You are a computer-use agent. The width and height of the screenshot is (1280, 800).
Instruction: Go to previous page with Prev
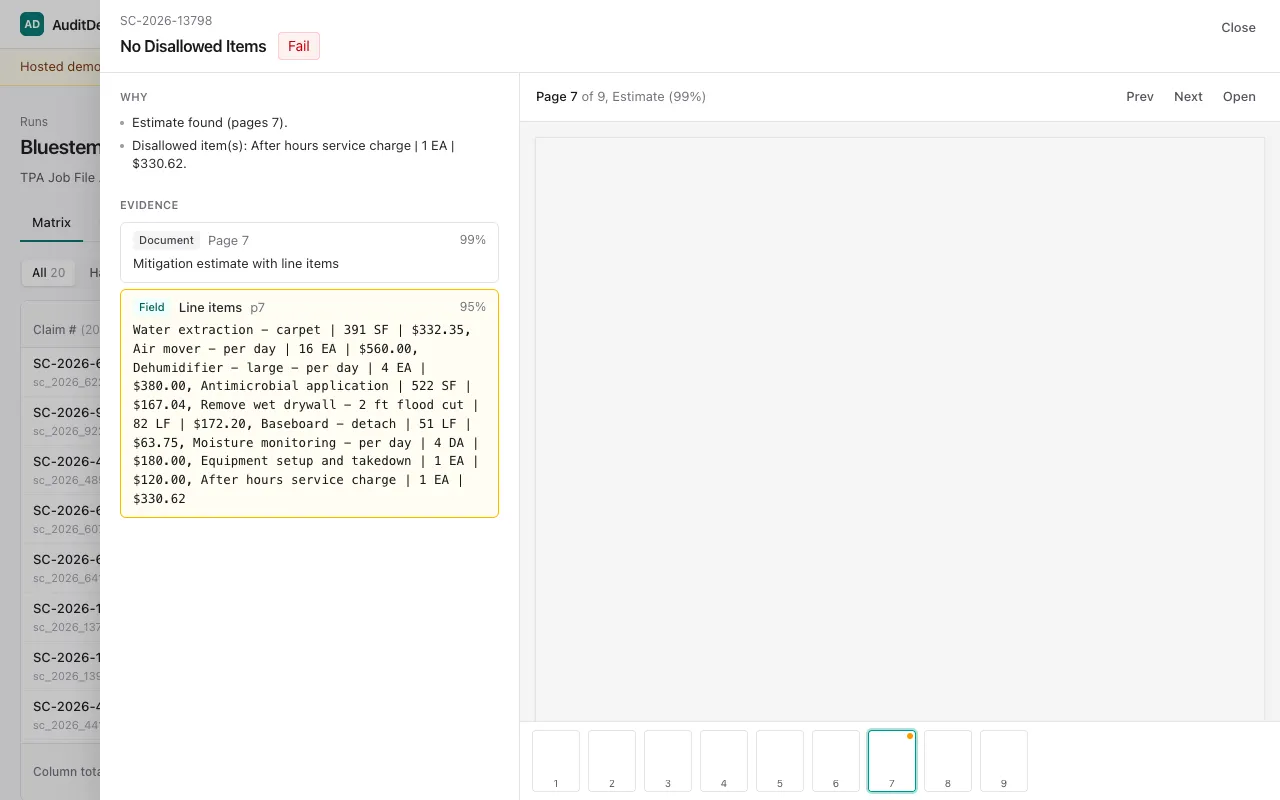coord(1140,97)
